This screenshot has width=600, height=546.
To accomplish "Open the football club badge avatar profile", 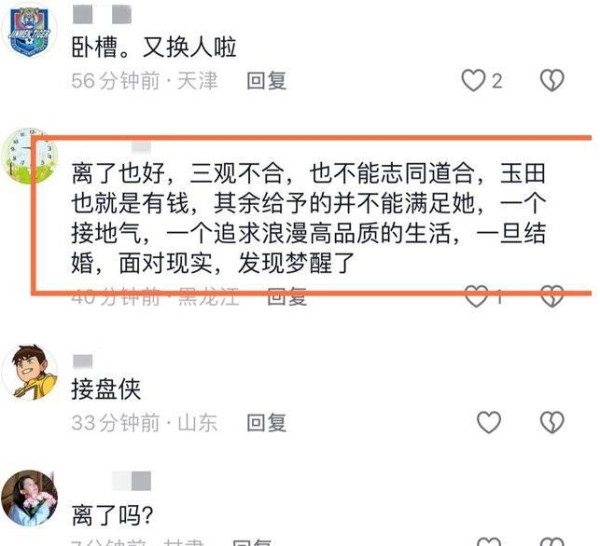I will [x=30, y=31].
